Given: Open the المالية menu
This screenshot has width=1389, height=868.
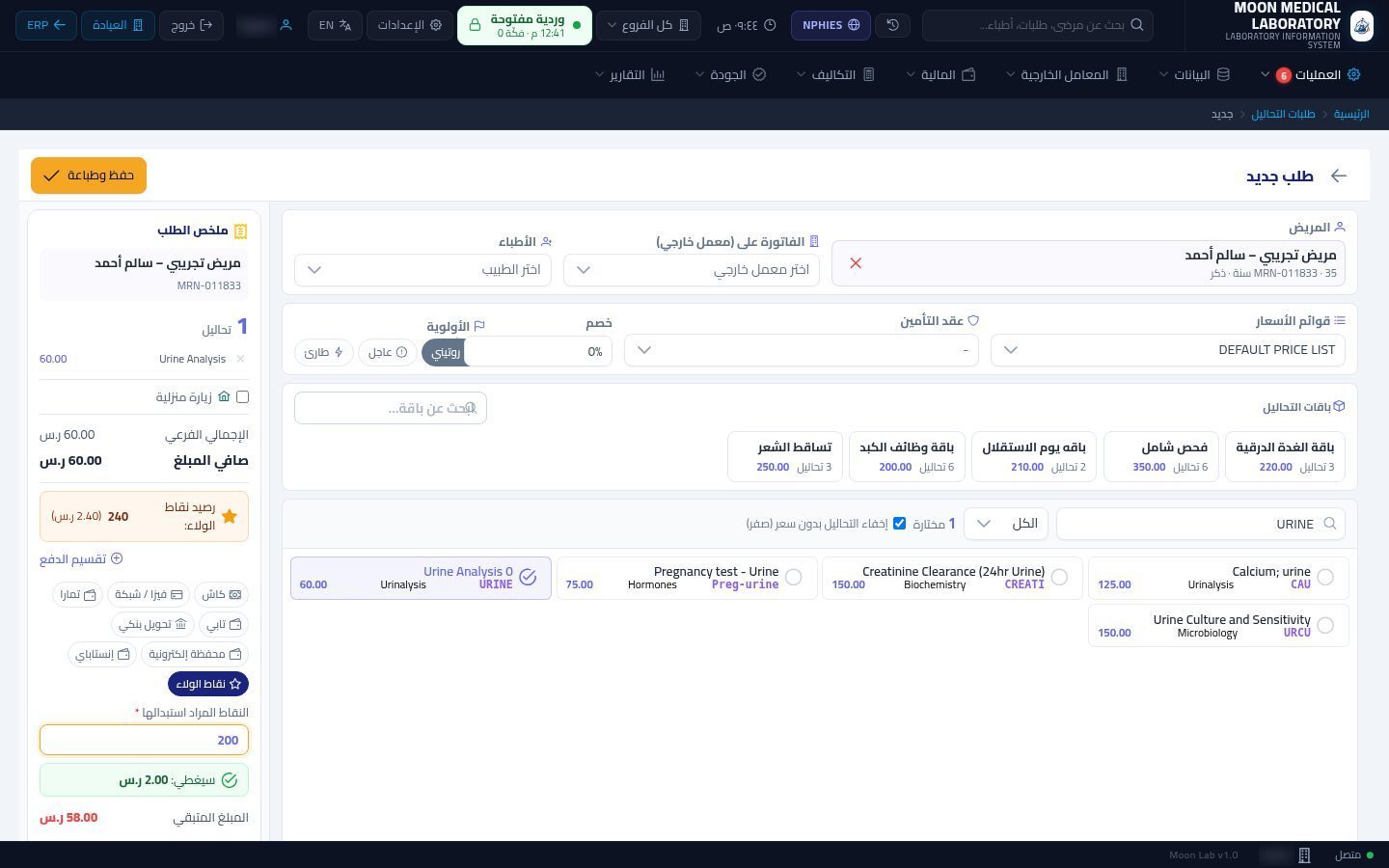Looking at the screenshot, I should (x=940, y=75).
